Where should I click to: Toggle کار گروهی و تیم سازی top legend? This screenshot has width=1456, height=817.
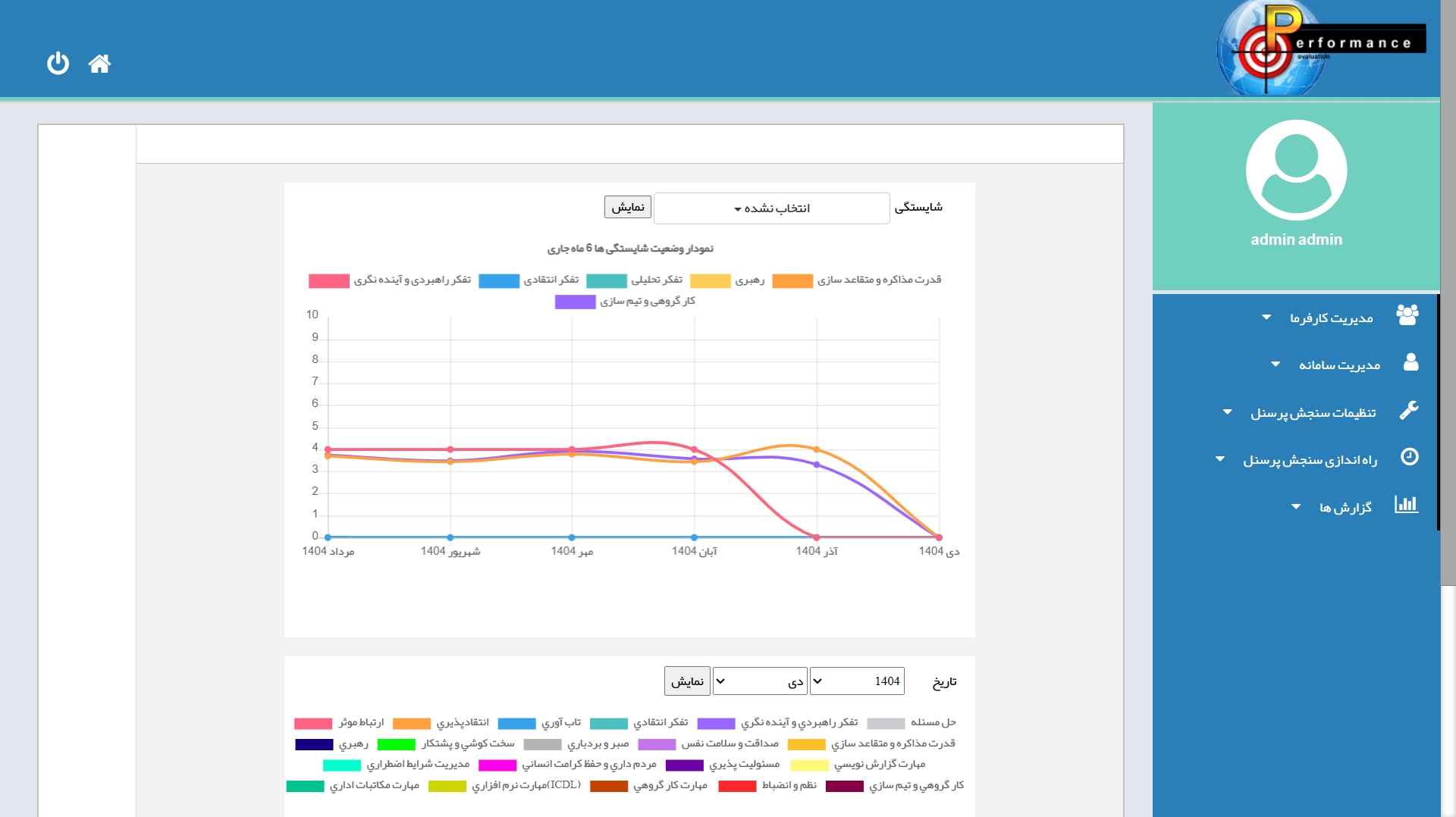[x=625, y=302]
